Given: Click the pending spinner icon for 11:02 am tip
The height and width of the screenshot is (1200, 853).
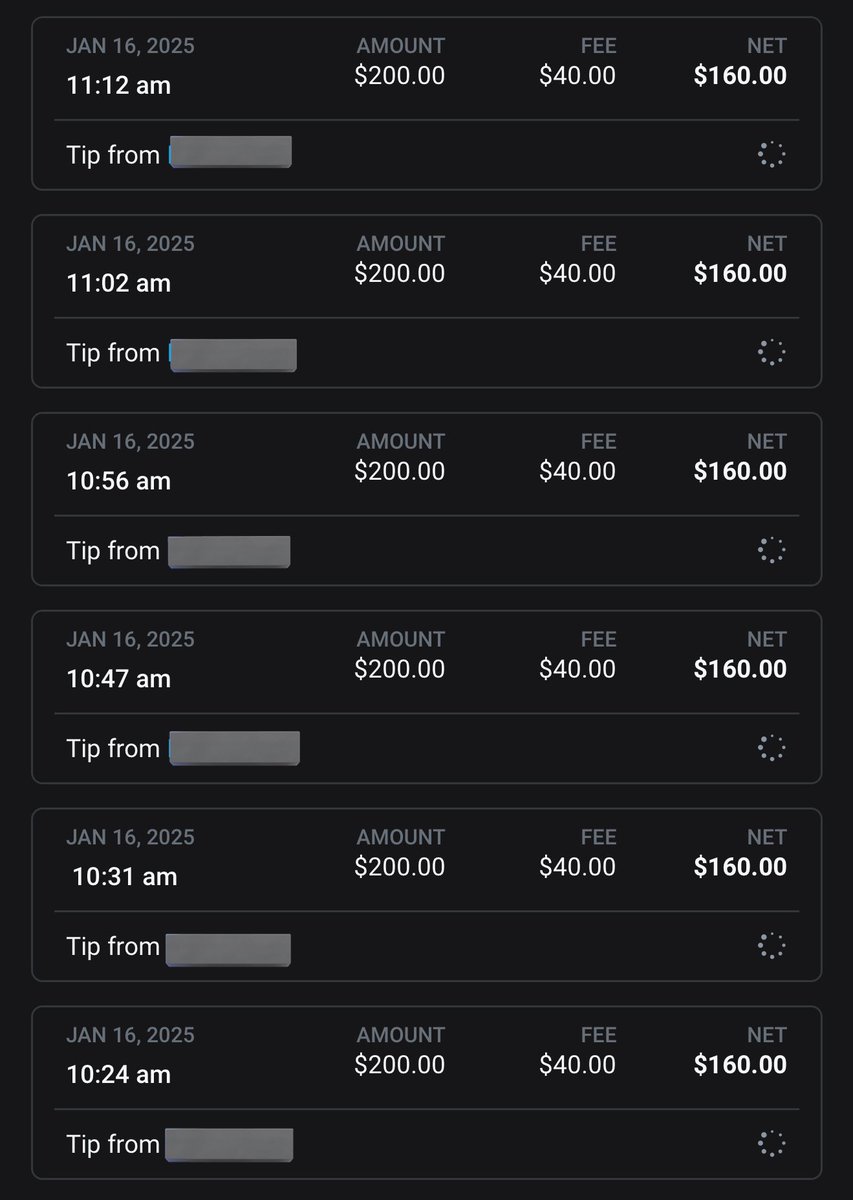Looking at the screenshot, I should coord(772,352).
